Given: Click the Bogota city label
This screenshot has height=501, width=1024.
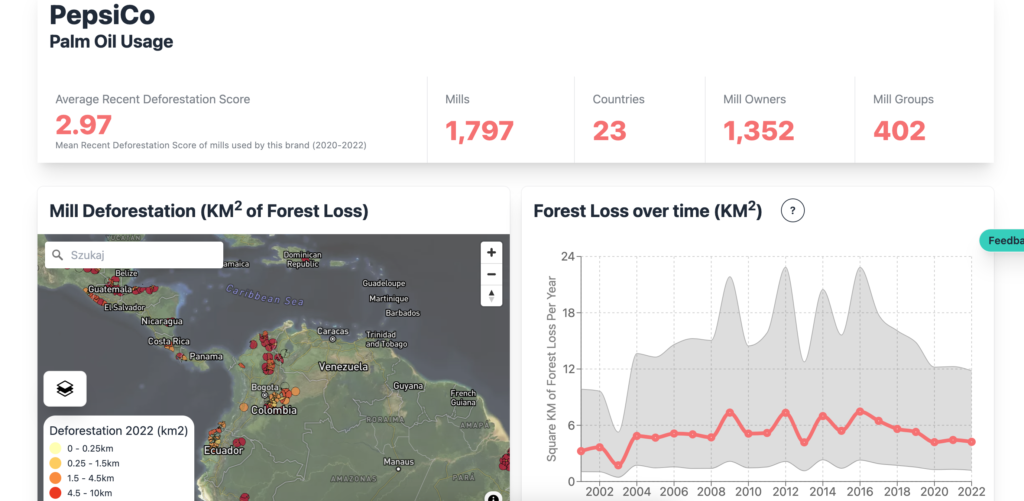Looking at the screenshot, I should (266, 387).
